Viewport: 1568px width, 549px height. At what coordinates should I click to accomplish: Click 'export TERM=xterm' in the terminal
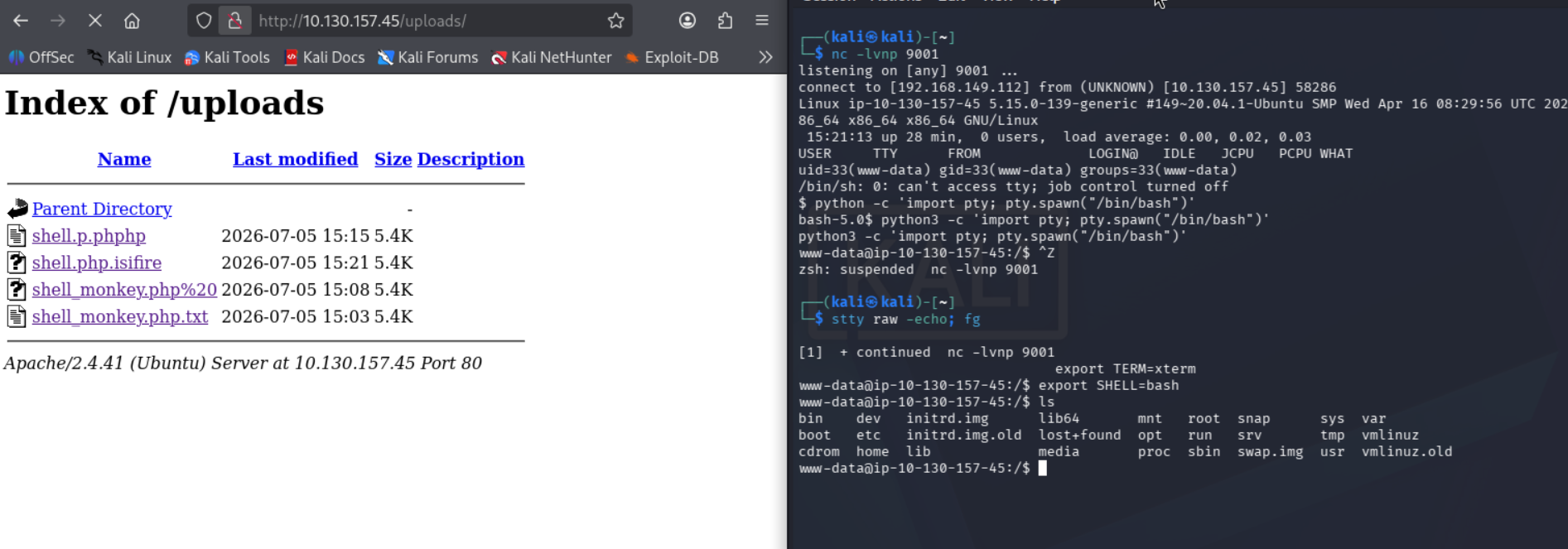tap(1125, 368)
